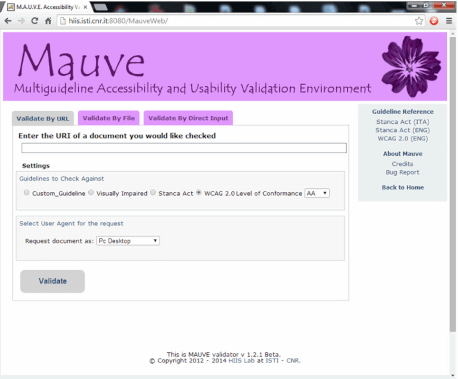Open the Level of Conformance AA dropdown

[317, 193]
